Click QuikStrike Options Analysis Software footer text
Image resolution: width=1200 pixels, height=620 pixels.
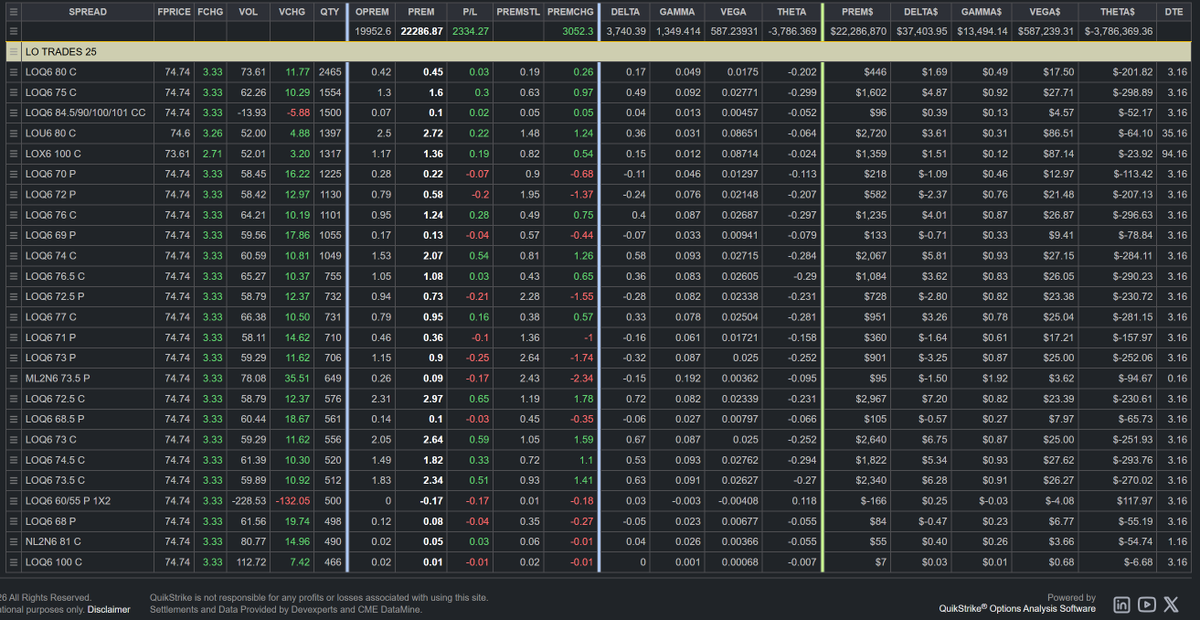coord(1017,608)
